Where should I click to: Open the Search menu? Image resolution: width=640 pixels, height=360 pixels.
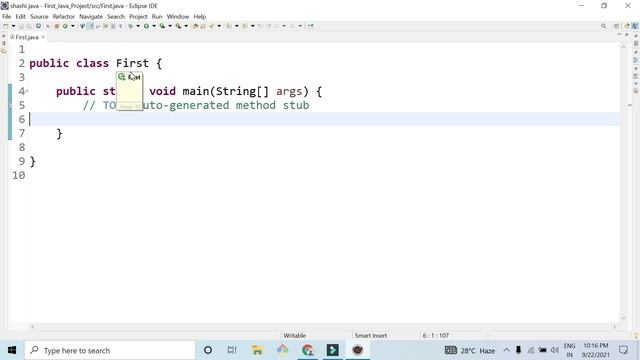pyautogui.click(x=116, y=16)
